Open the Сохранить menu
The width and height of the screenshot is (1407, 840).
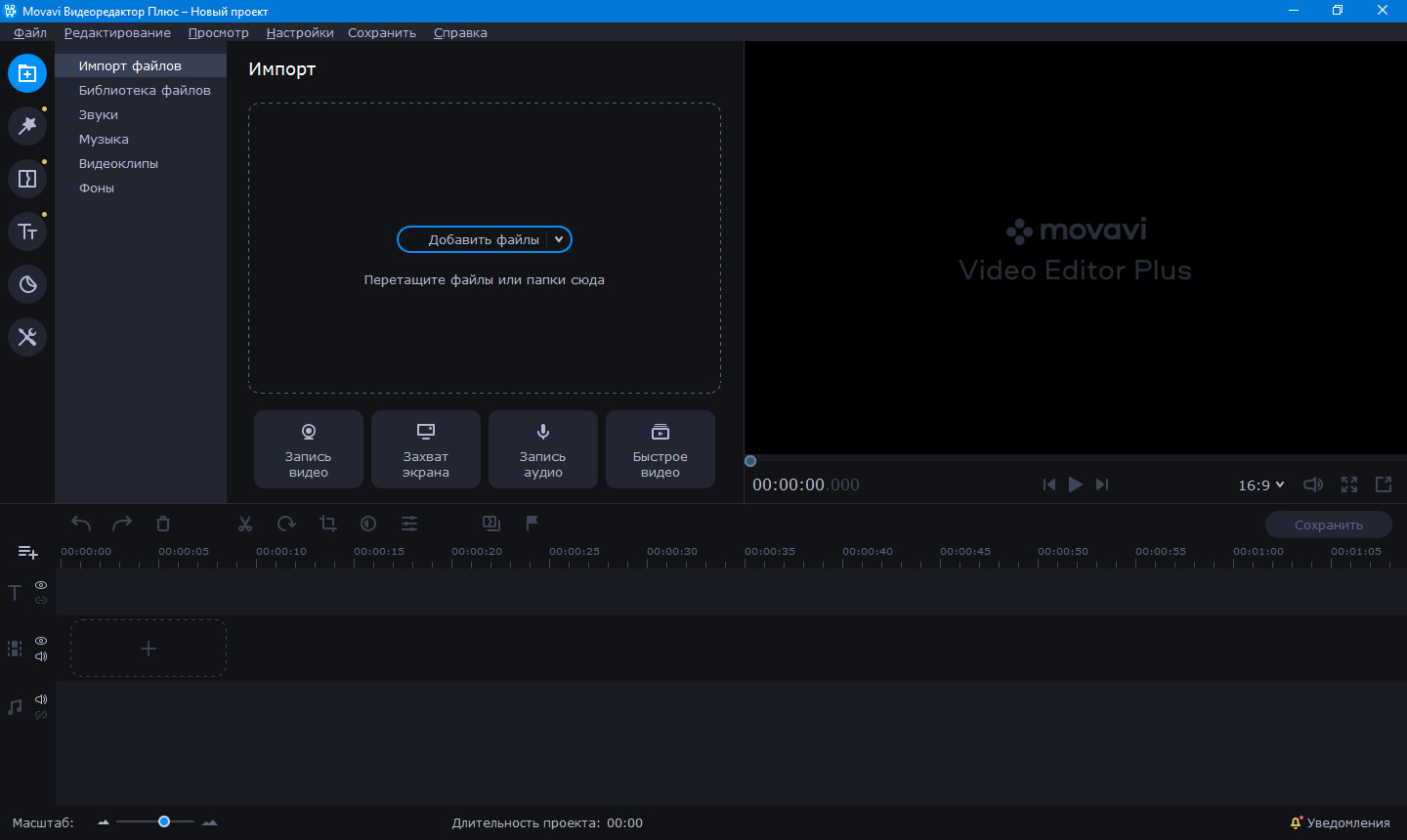tap(382, 32)
